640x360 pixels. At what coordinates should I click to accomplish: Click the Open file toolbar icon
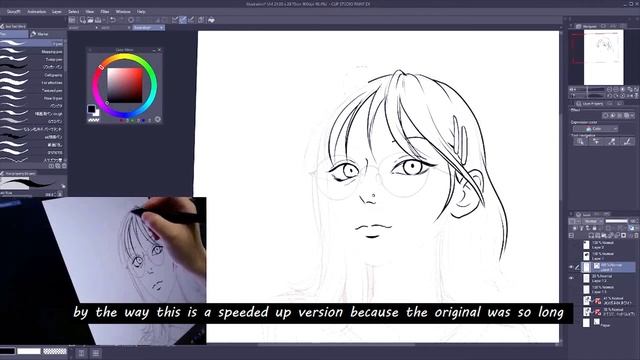(90, 20)
